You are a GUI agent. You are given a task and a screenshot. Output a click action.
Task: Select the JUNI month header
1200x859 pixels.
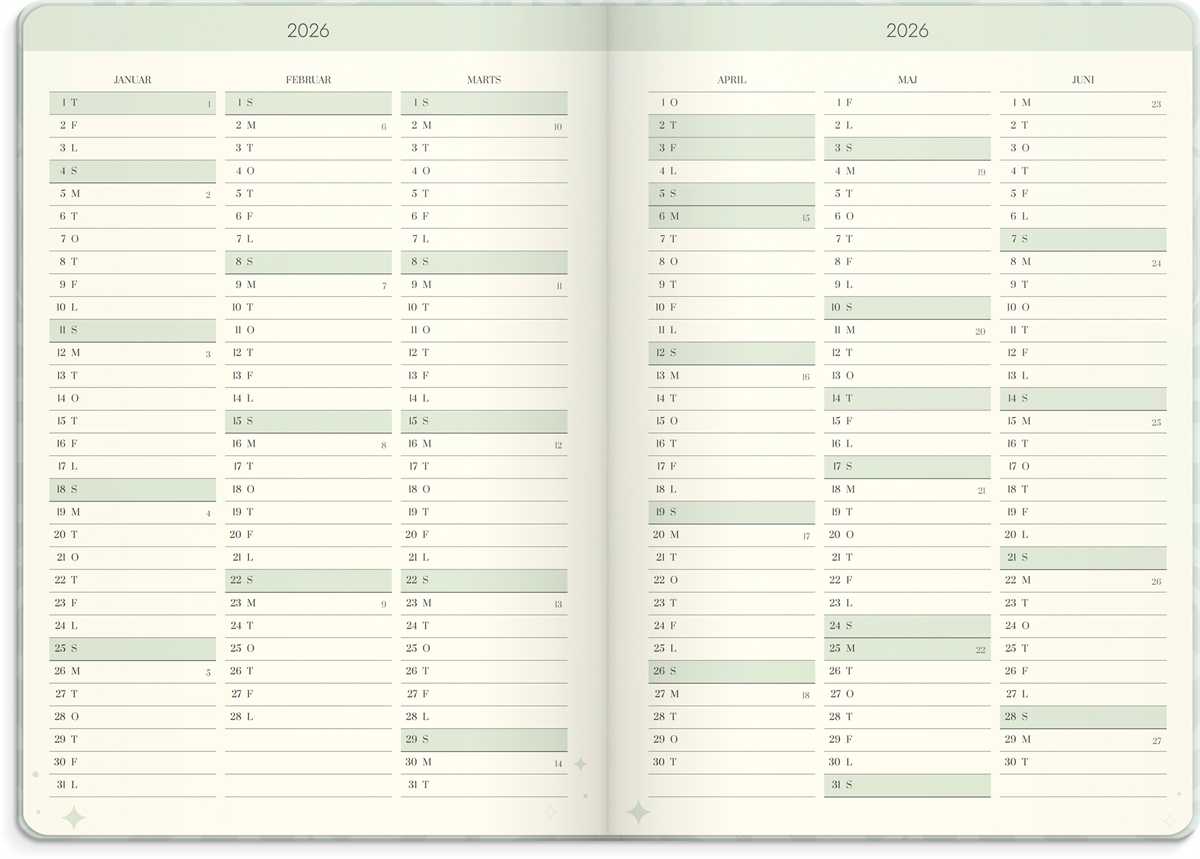[1082, 80]
